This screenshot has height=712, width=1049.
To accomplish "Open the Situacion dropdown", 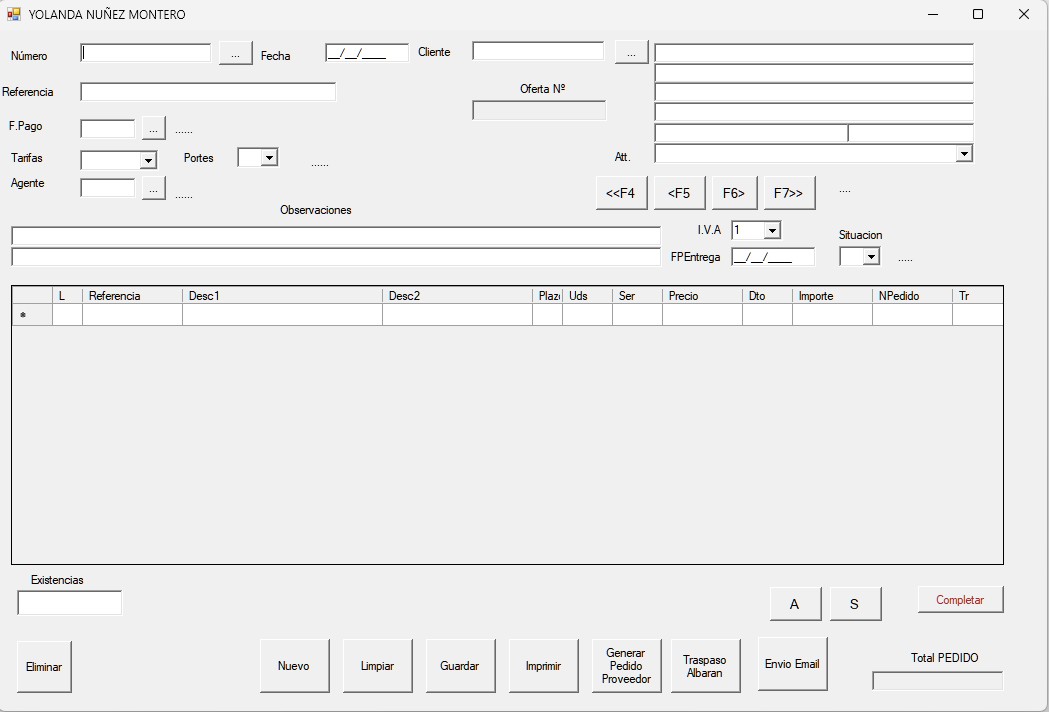I will 870,257.
